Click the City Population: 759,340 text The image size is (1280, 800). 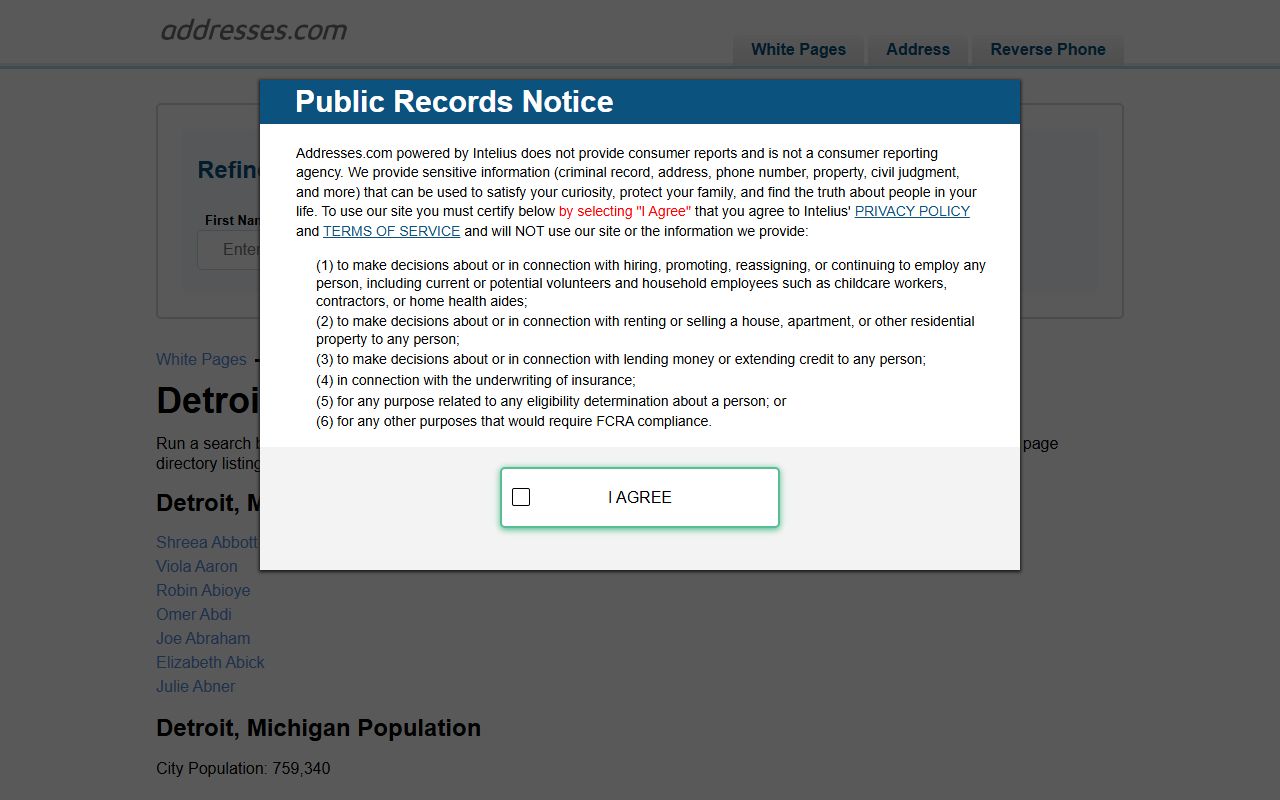[243, 768]
